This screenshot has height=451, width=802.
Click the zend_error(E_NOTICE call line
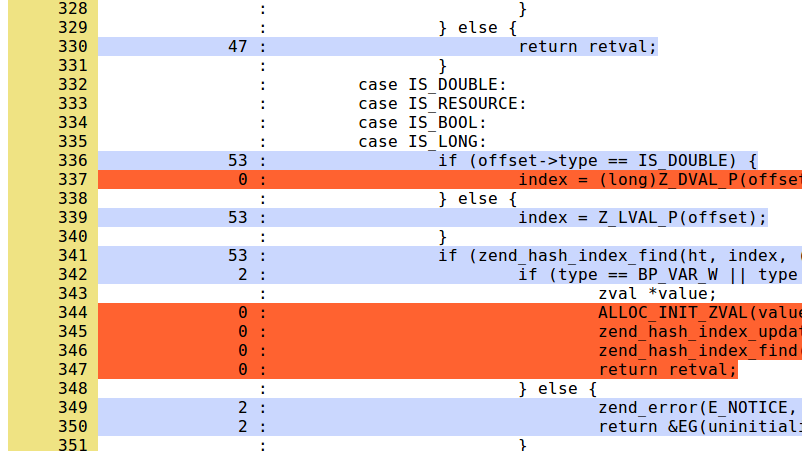(698, 408)
